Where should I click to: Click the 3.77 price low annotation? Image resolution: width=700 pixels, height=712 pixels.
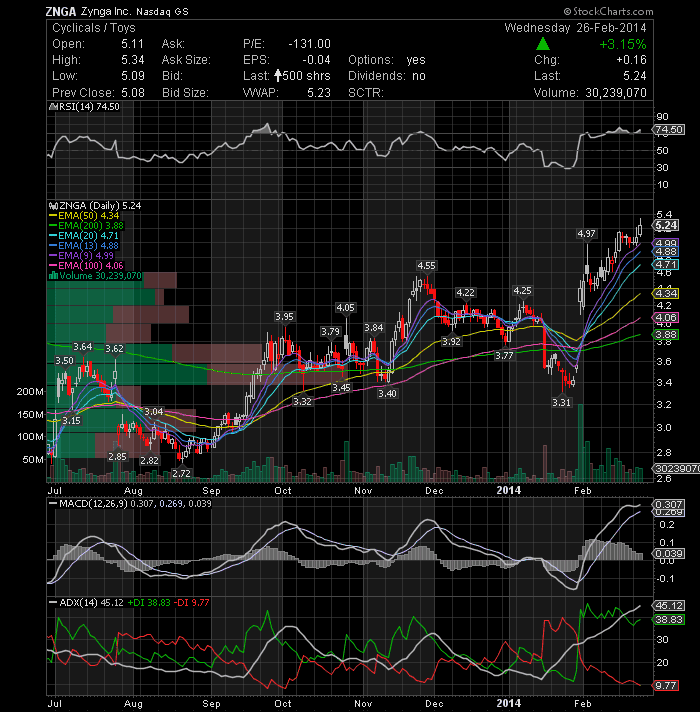click(x=504, y=356)
